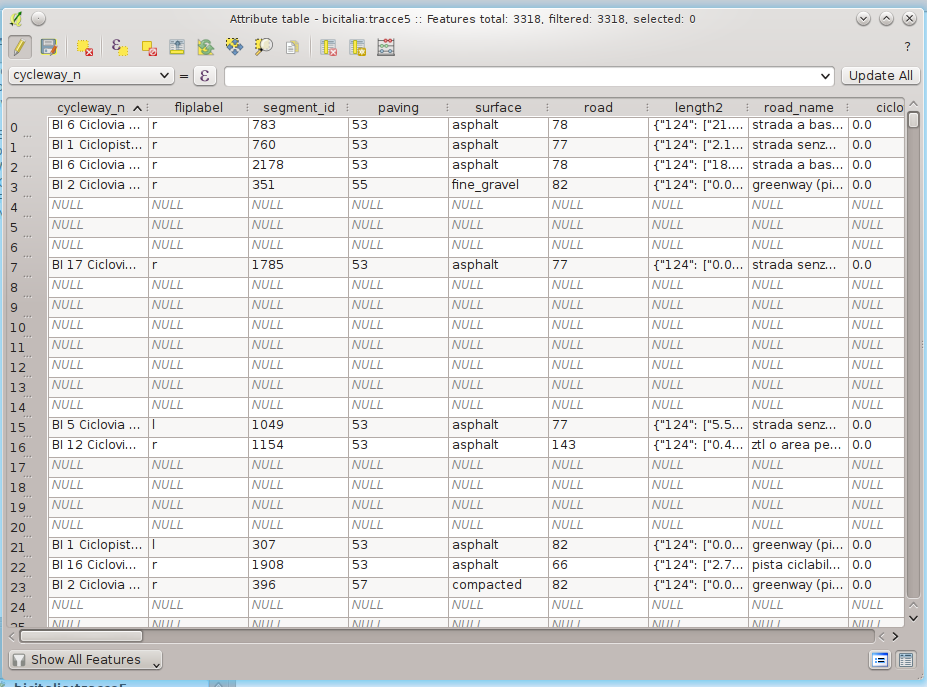The width and height of the screenshot is (927, 687).
Task: Select row header number 0
Action: 27,127
